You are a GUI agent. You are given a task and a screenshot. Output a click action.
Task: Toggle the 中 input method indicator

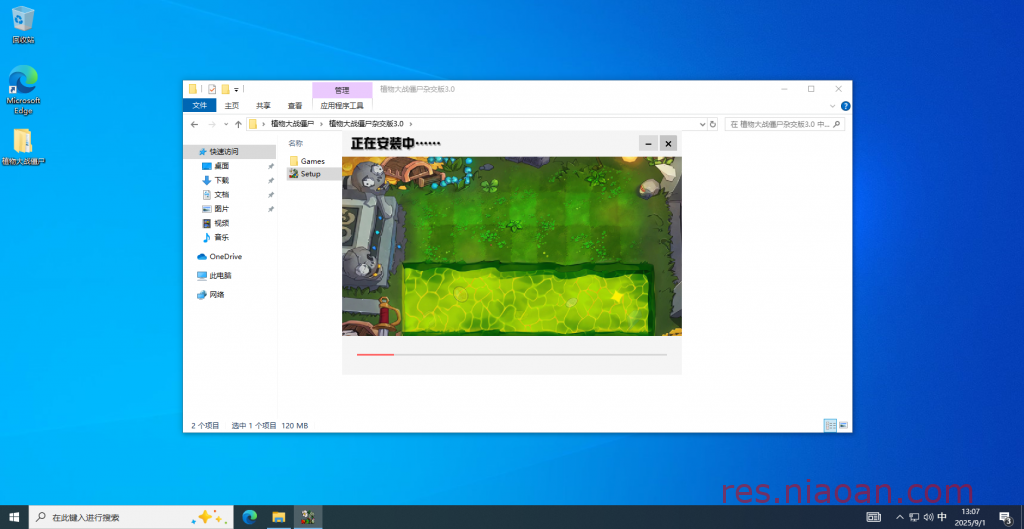[942, 517]
